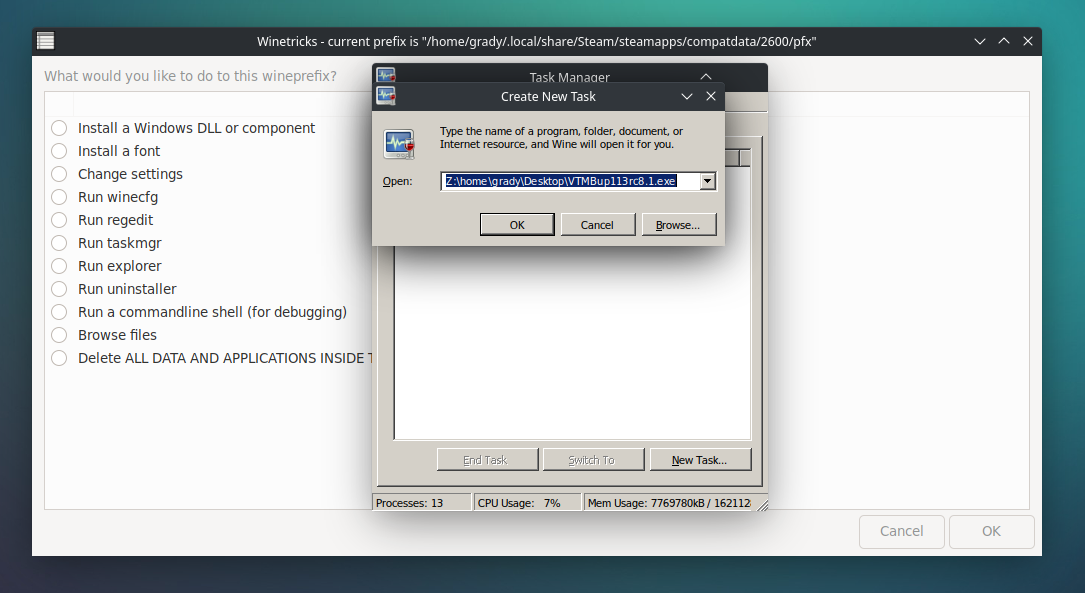Select Run uninstaller option
1085x593 pixels.
pos(59,289)
